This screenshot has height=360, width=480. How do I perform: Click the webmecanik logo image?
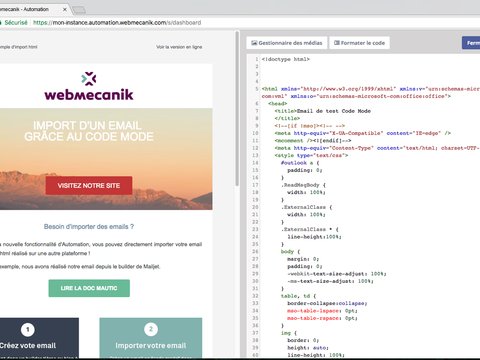[89, 86]
